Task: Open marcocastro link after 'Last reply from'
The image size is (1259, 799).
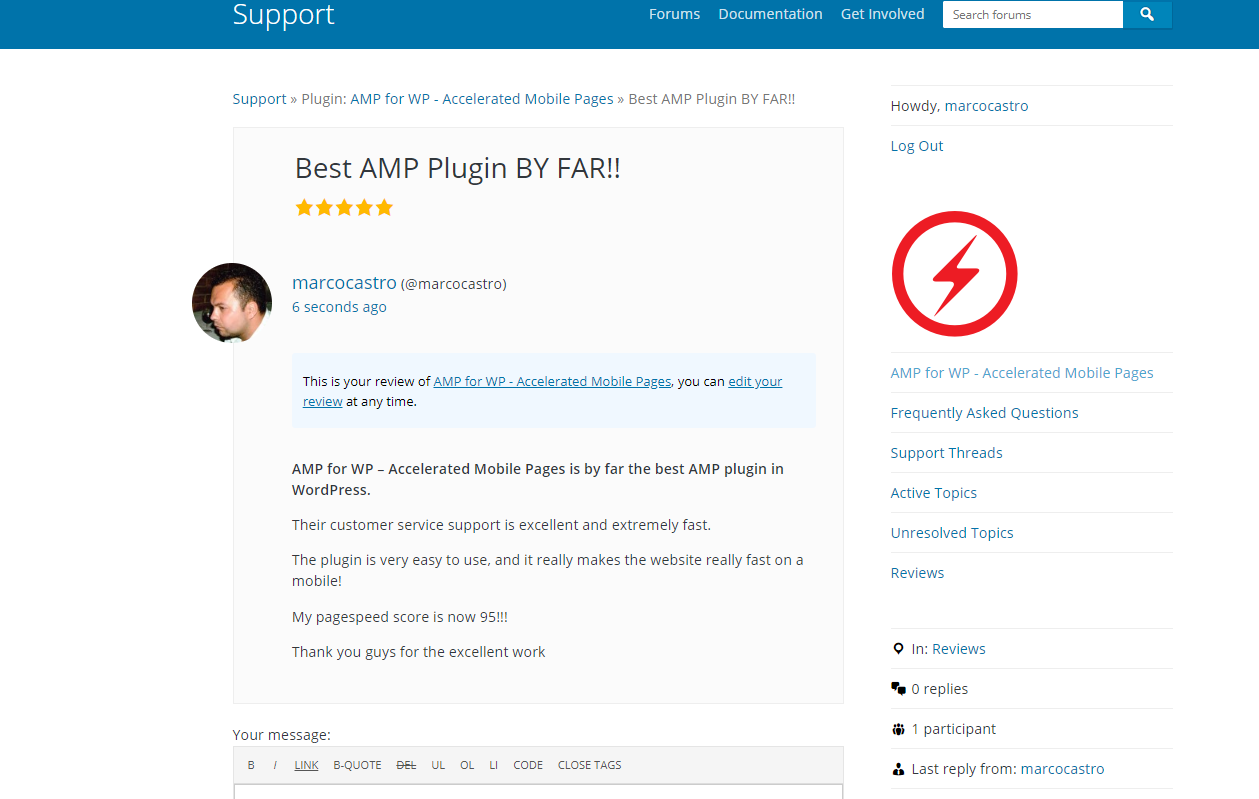Action: (x=1063, y=769)
